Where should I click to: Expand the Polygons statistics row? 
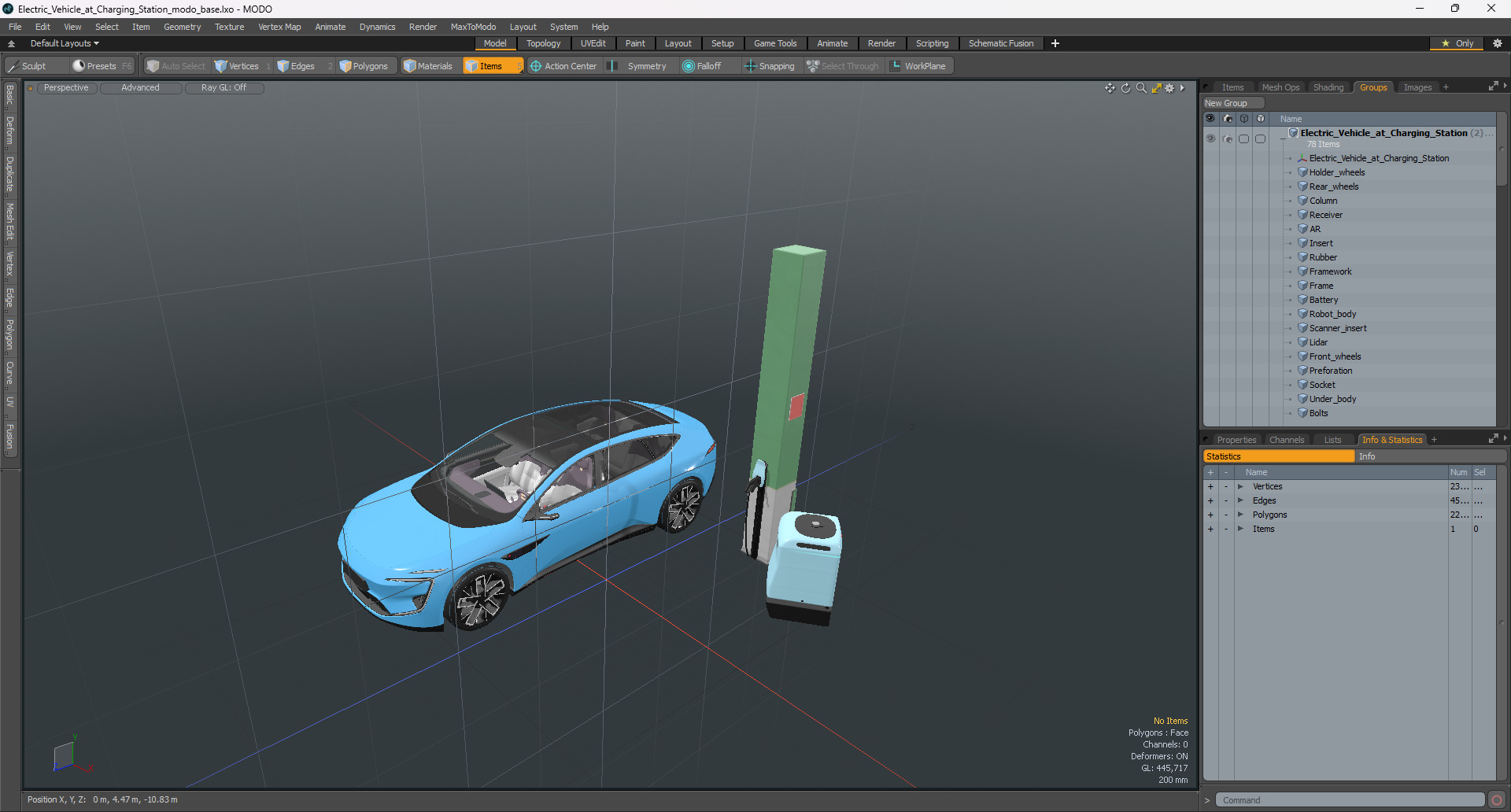click(x=1240, y=515)
